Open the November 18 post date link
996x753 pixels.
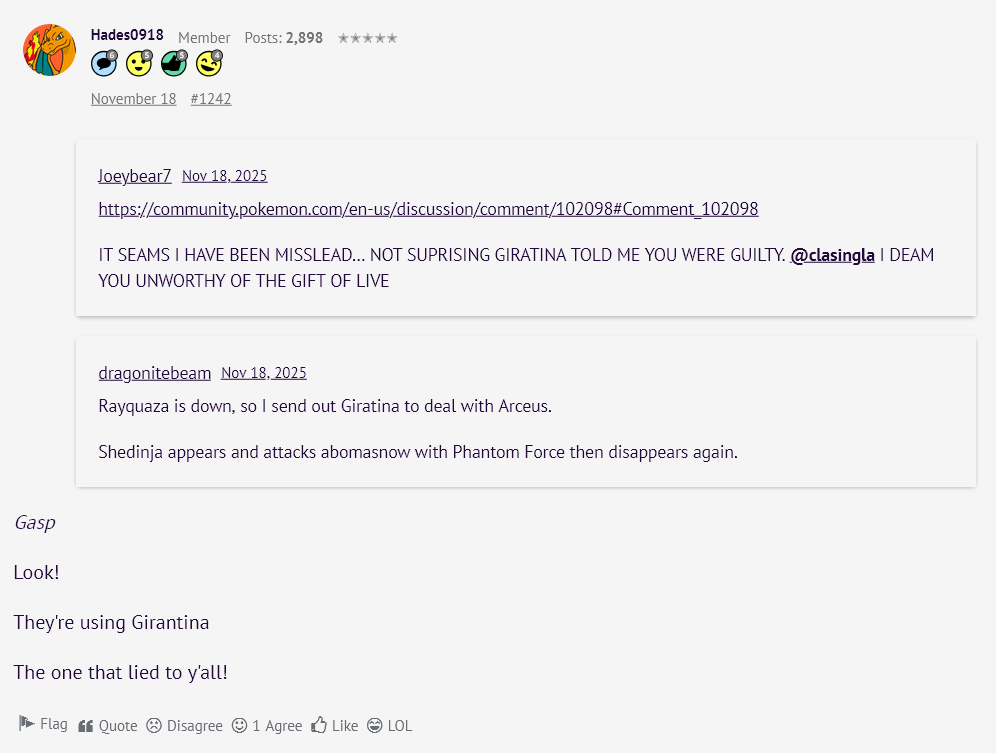pos(133,99)
